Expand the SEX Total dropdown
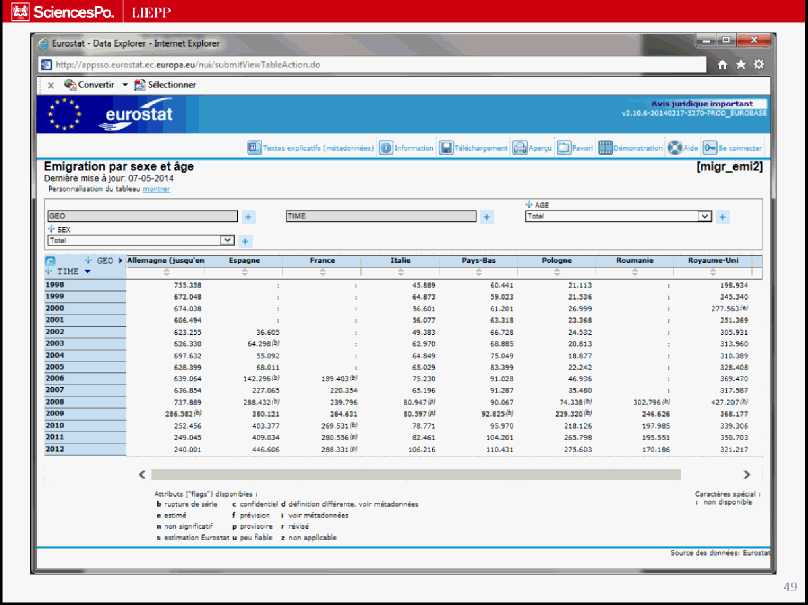This screenshot has height=605, width=808. (228, 240)
